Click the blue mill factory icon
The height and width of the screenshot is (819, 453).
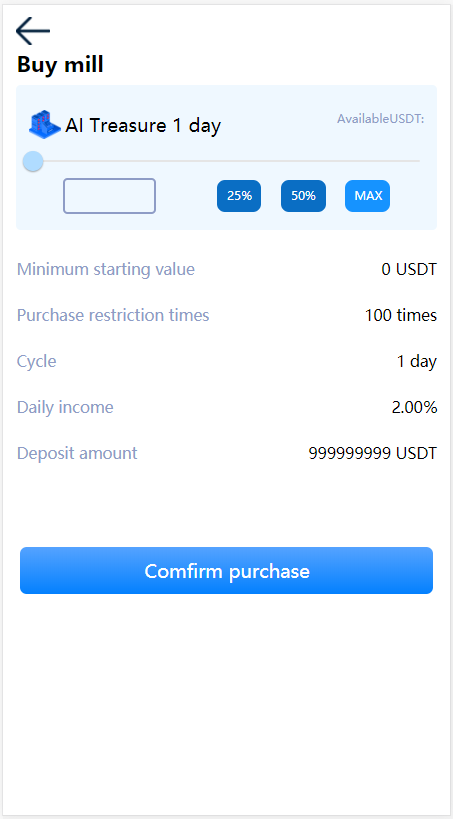pos(44,124)
